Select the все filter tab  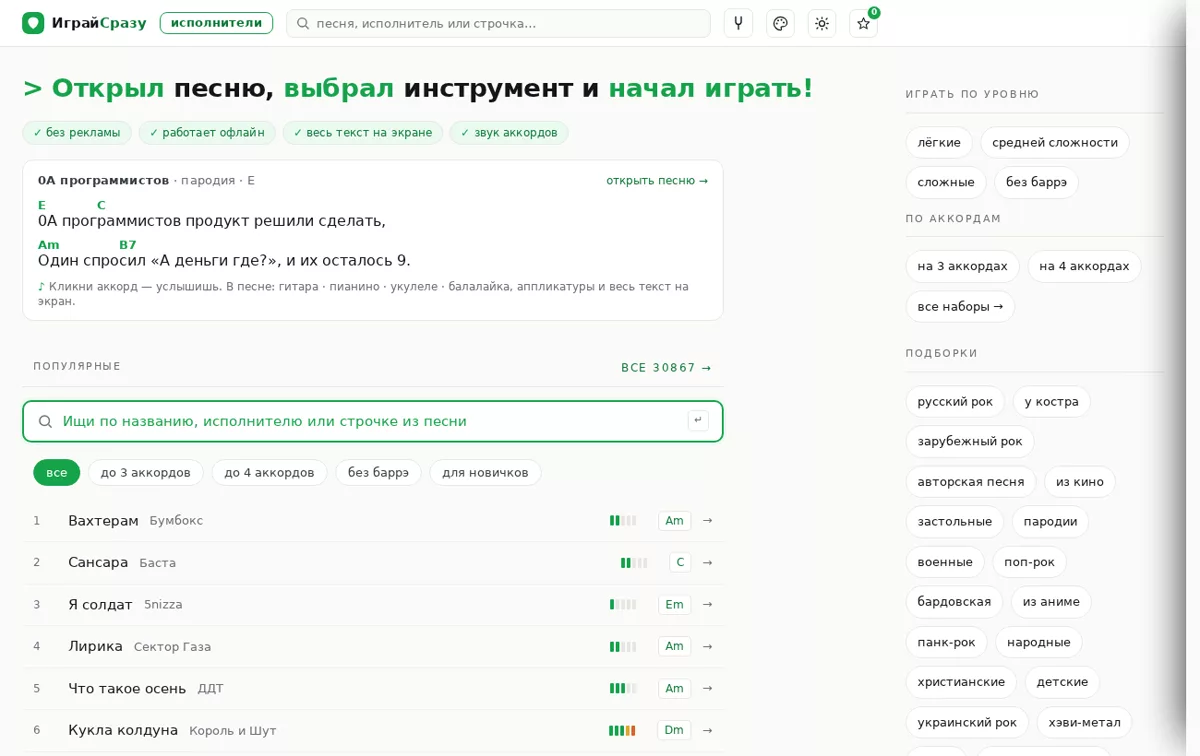(x=57, y=473)
